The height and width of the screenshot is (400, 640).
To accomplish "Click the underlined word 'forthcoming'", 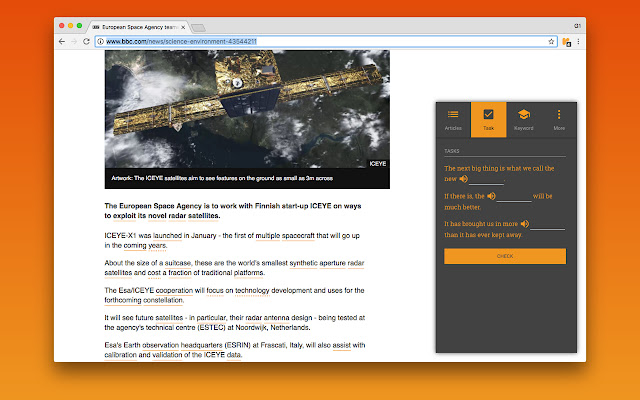I will [123, 300].
